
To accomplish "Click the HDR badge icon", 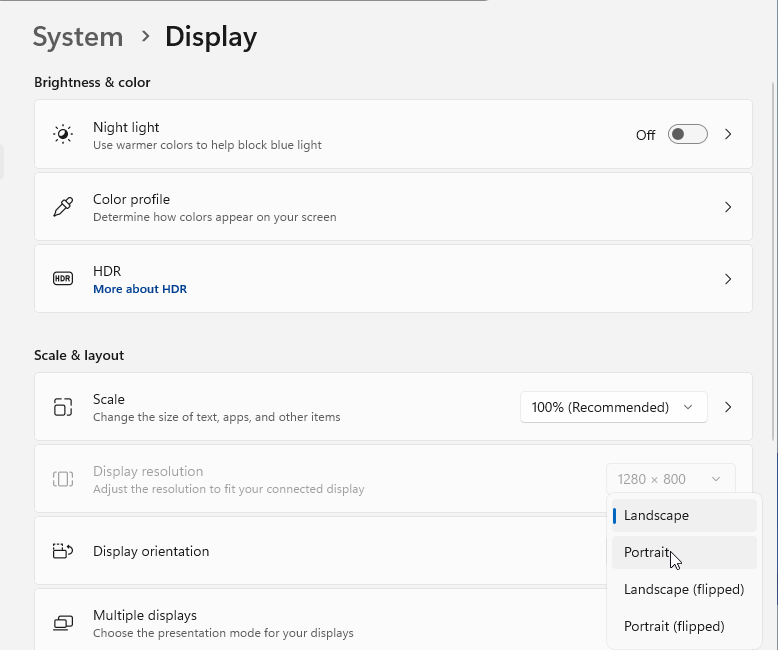I will [63, 278].
